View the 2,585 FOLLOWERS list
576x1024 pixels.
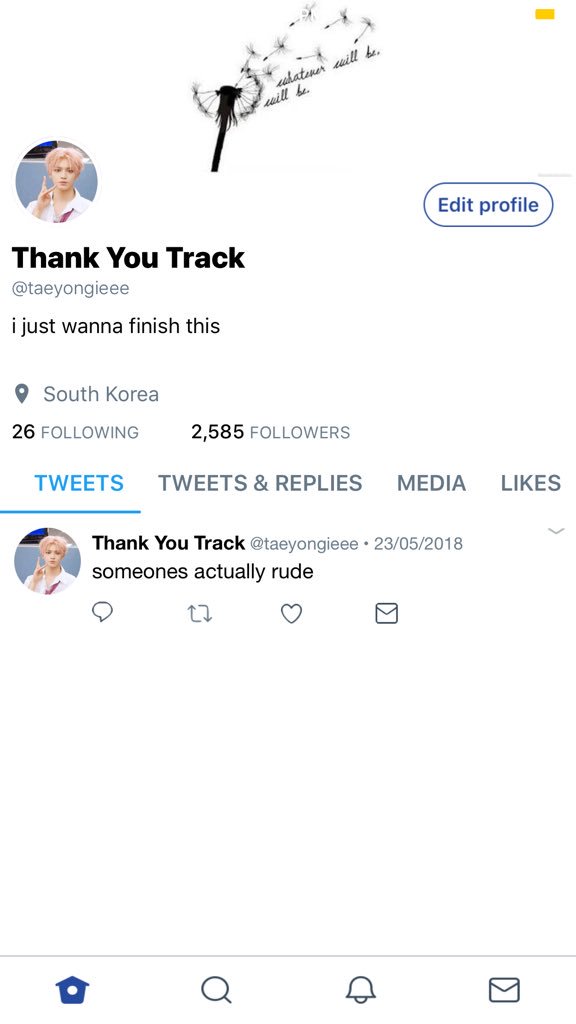pyautogui.click(x=270, y=432)
